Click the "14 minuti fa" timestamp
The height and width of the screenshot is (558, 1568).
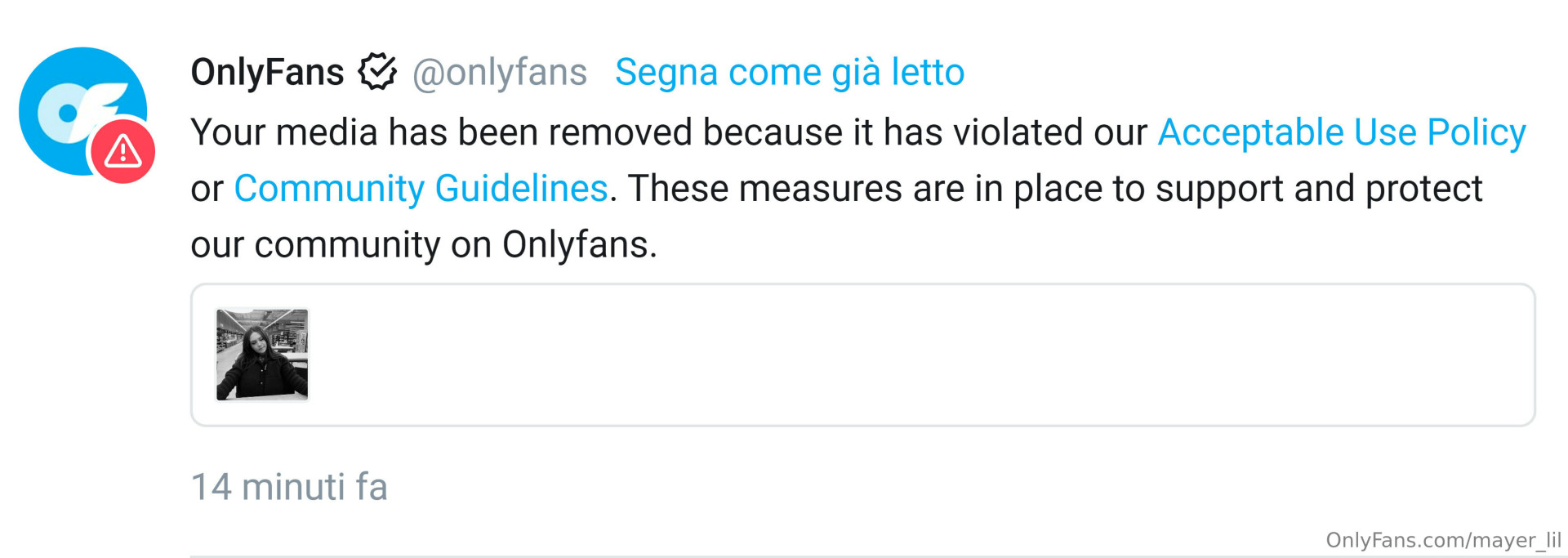pyautogui.click(x=289, y=487)
